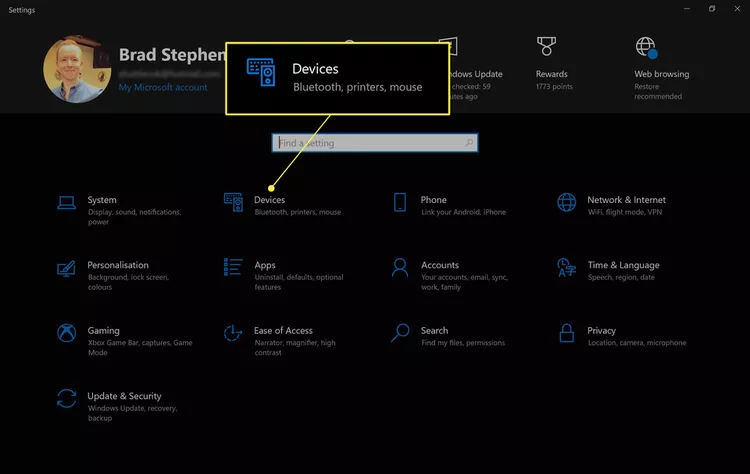Screen dimensions: 750x474
Task: Select the Web browsing globe icon
Action: 647,47
